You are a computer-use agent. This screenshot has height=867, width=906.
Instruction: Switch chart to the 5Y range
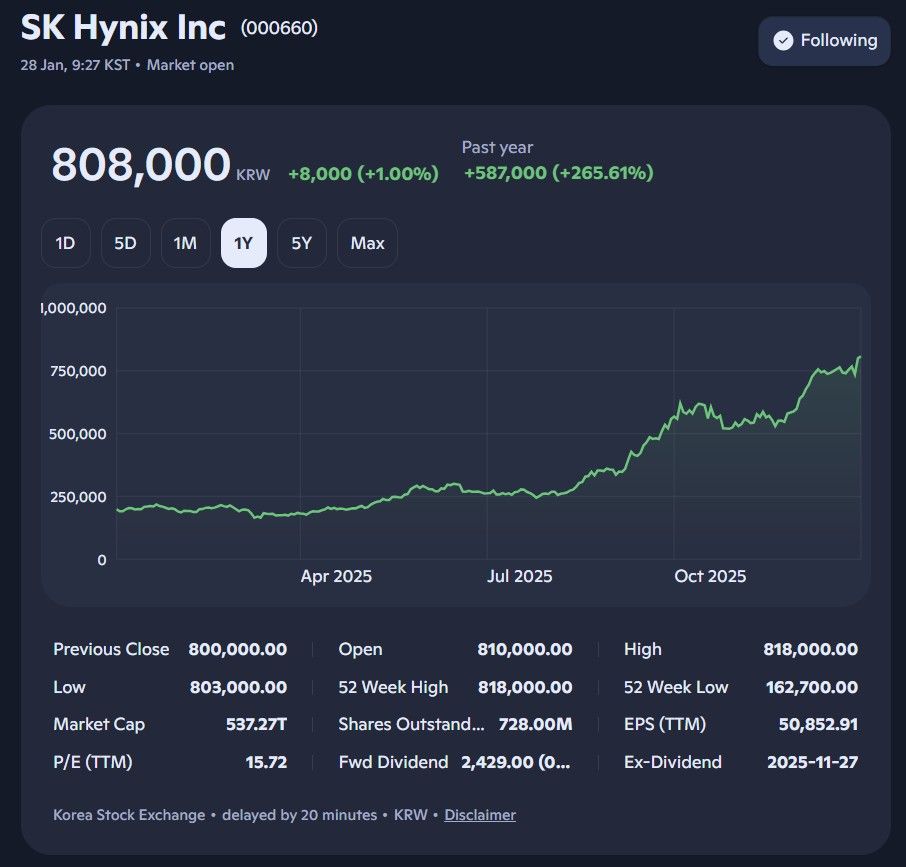pyautogui.click(x=302, y=243)
